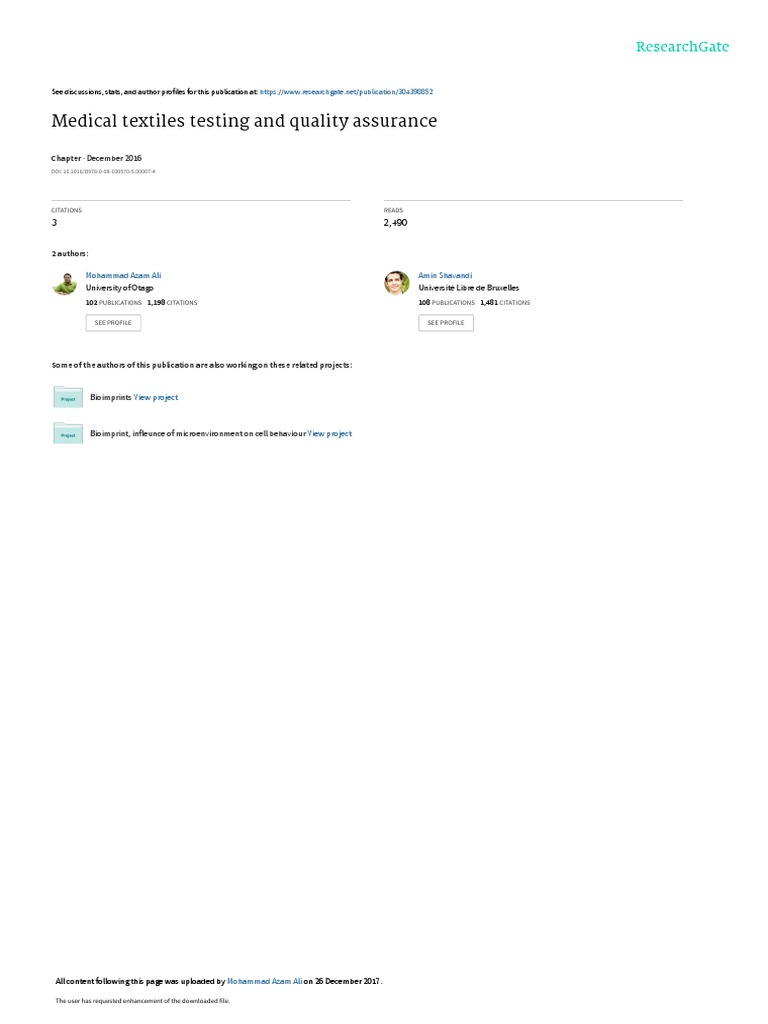Click the Bioimprints project folder icon
Image resolution: width=768 pixels, height=1024 pixels.
point(68,397)
